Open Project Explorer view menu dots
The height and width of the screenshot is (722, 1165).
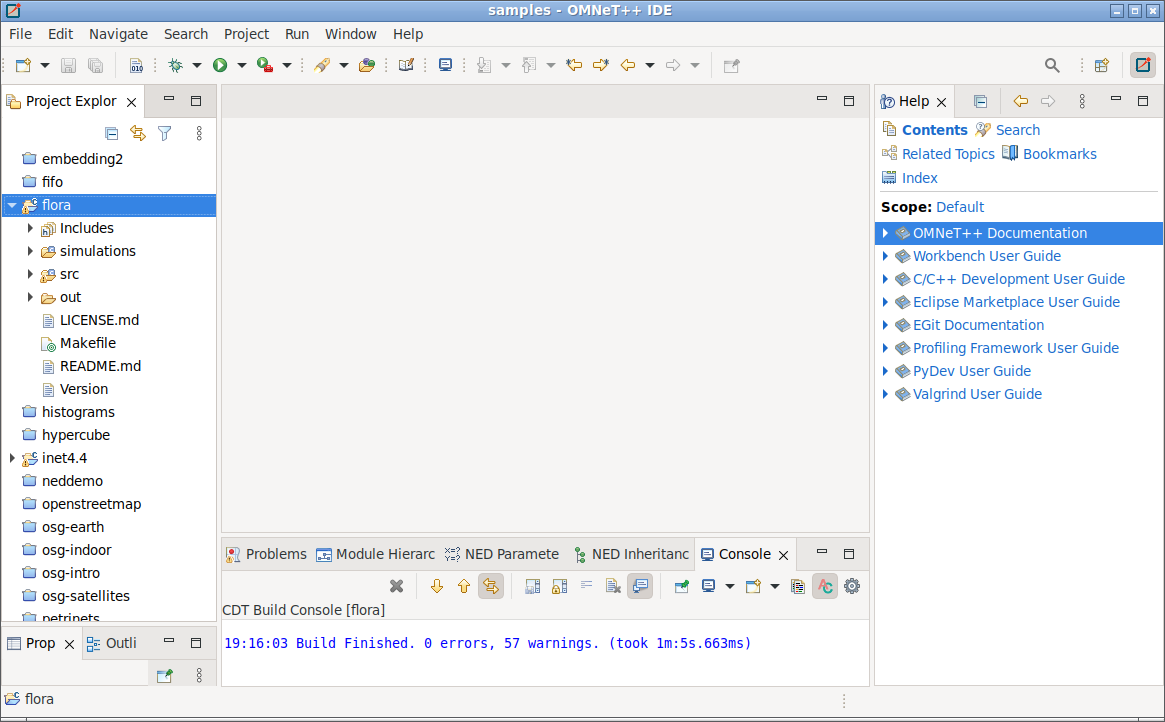pyautogui.click(x=199, y=134)
